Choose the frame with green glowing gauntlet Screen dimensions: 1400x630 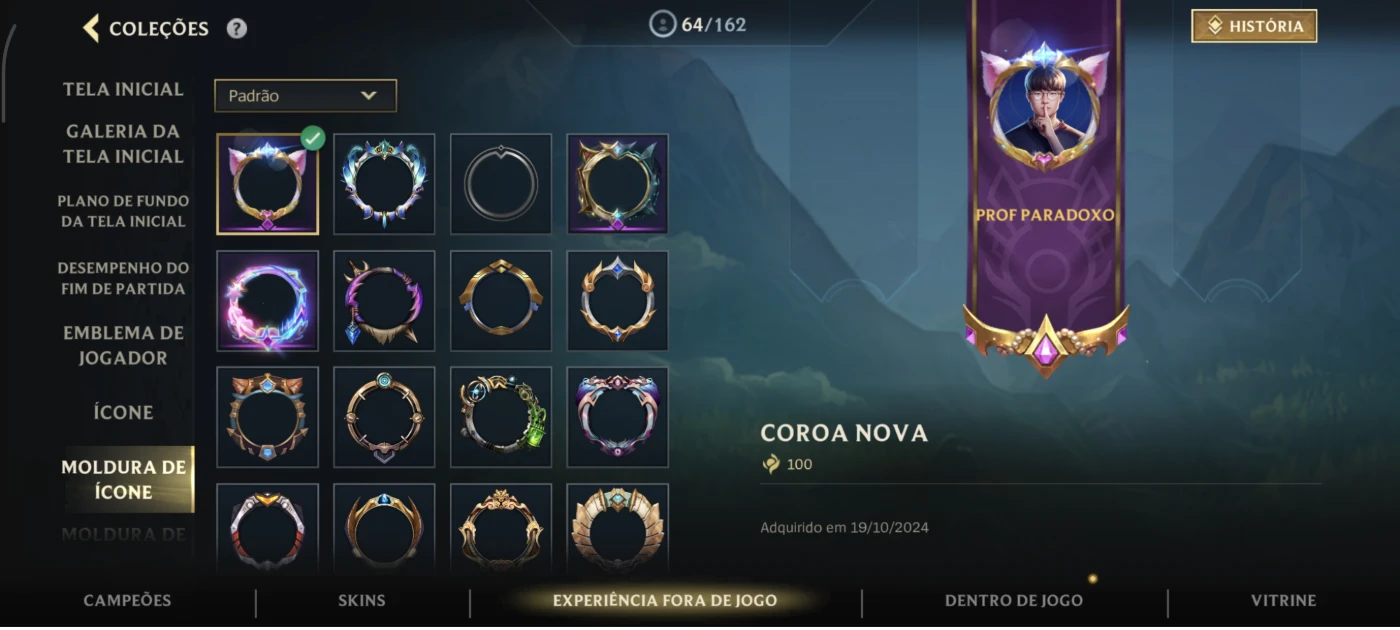[x=501, y=417]
